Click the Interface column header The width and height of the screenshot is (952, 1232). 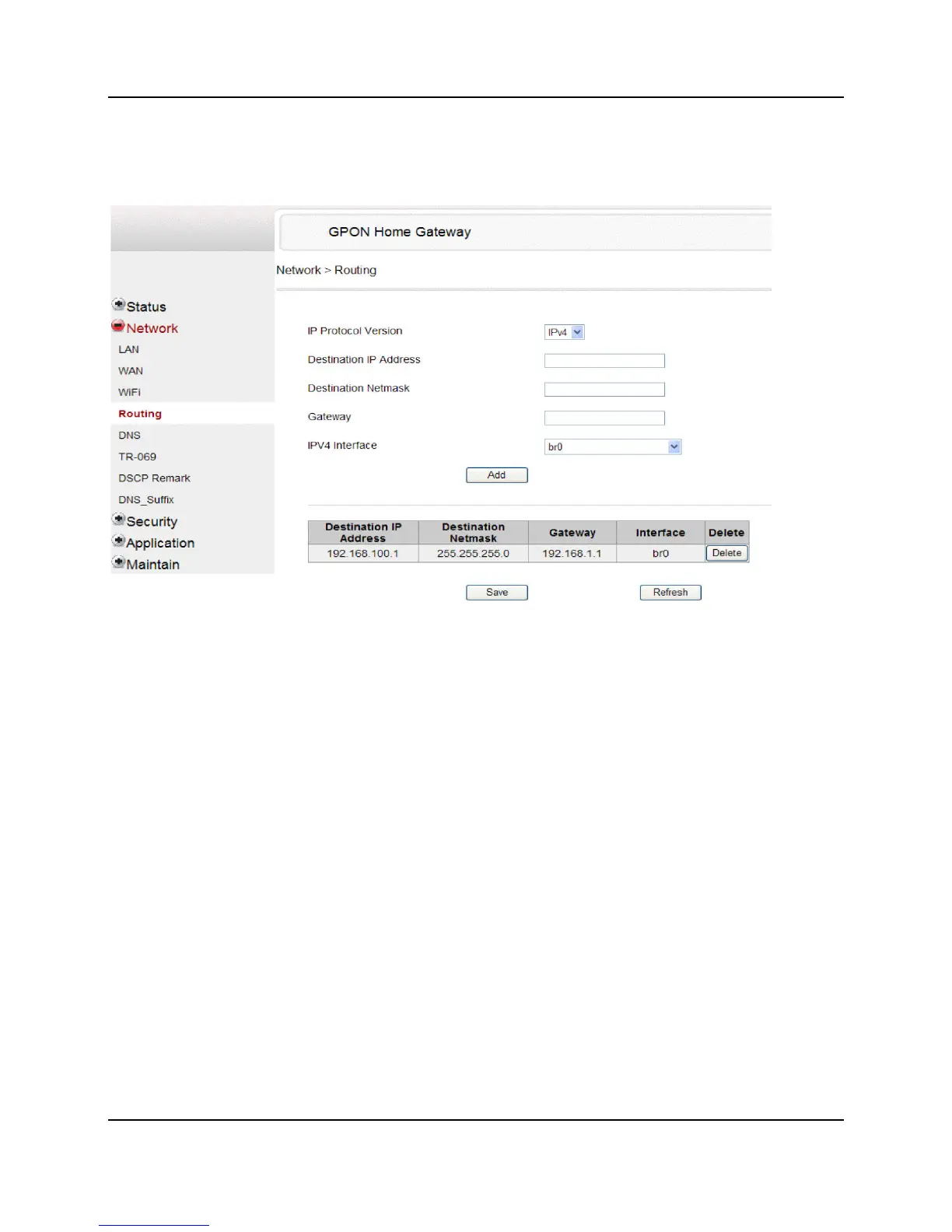[660, 533]
